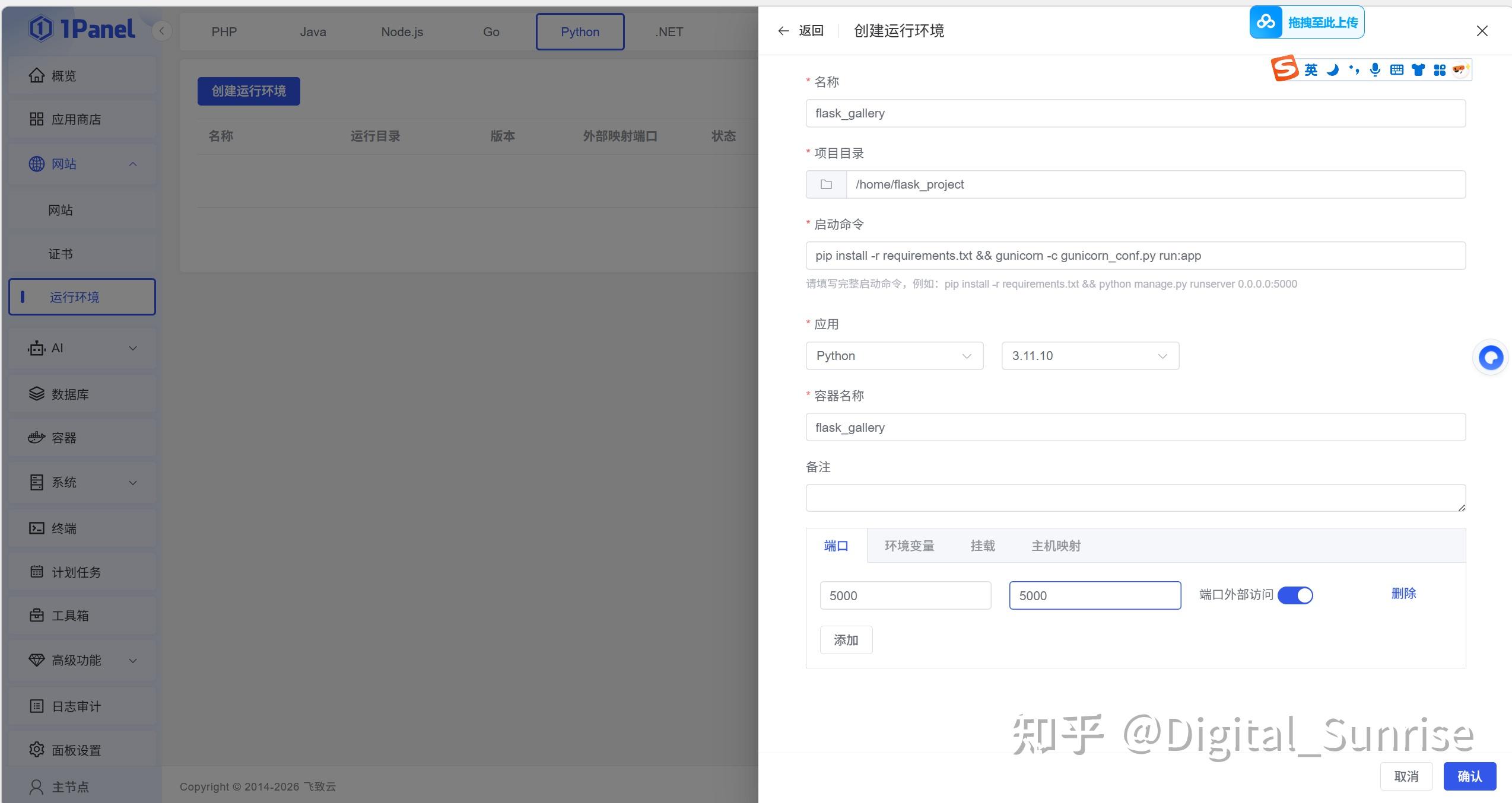Switch Sogou input to Chinese via 英 toggle

coord(1310,69)
